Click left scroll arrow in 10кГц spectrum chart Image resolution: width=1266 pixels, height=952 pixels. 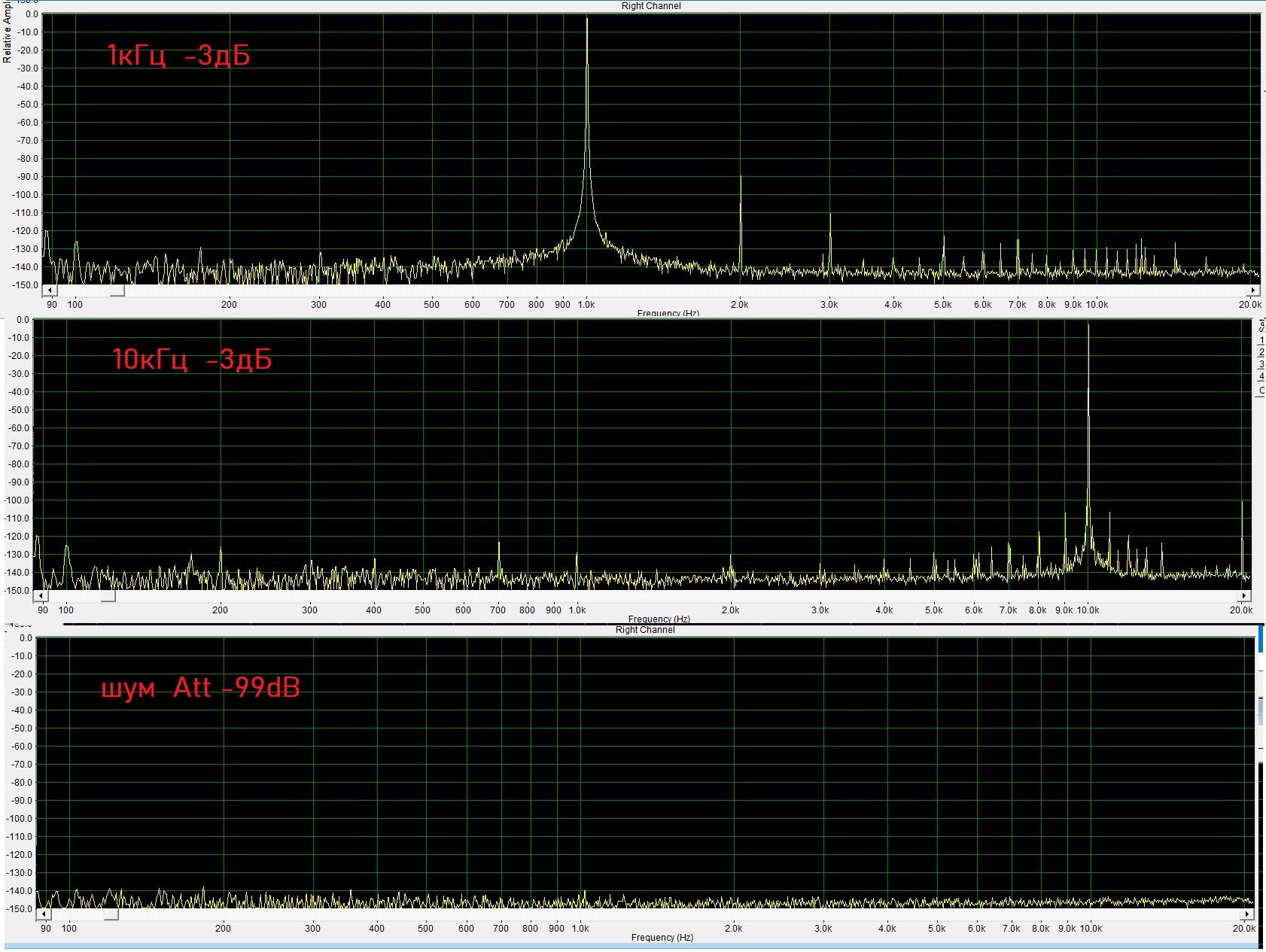tap(41, 596)
